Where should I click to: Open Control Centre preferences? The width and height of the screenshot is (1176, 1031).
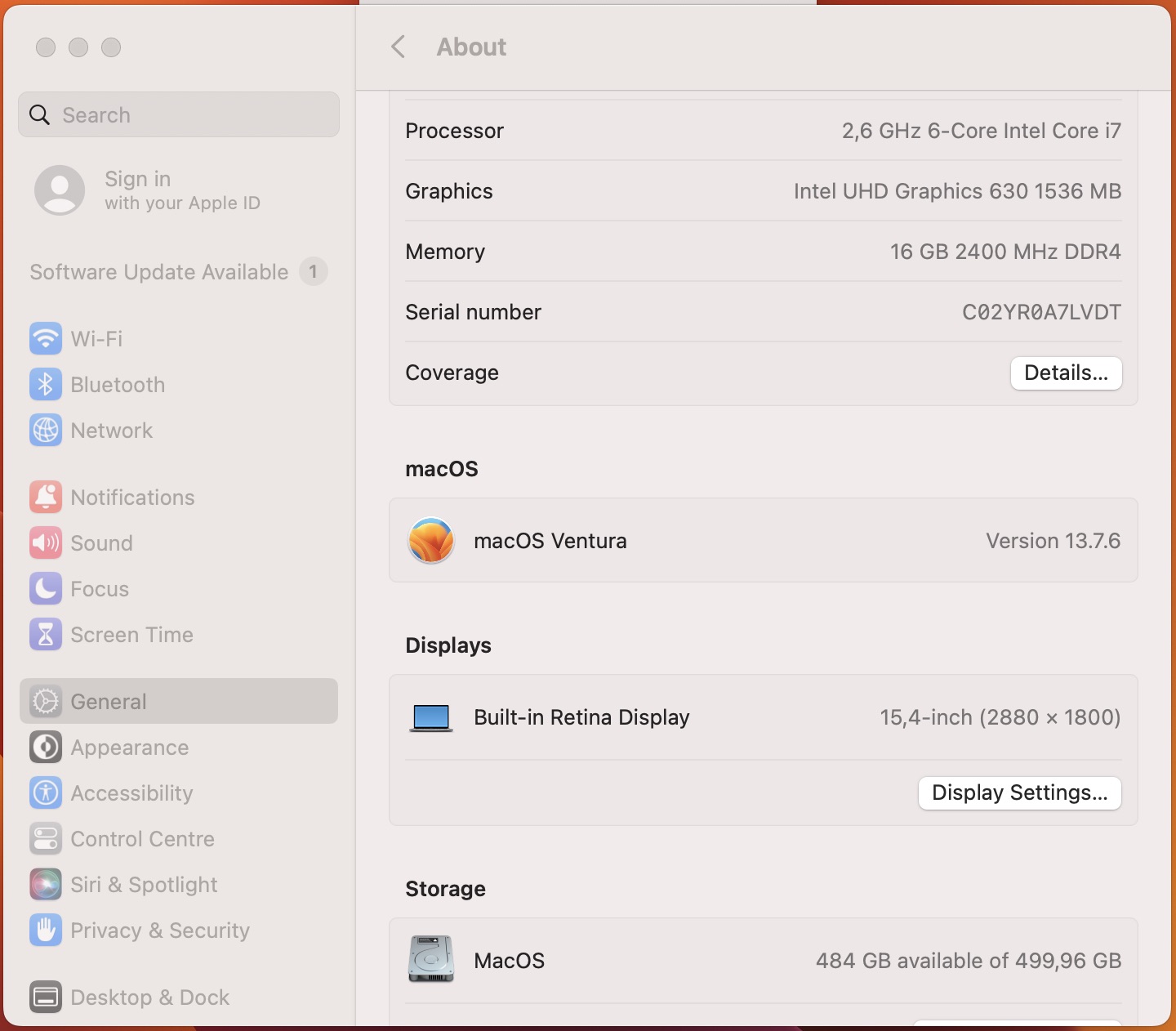point(142,838)
